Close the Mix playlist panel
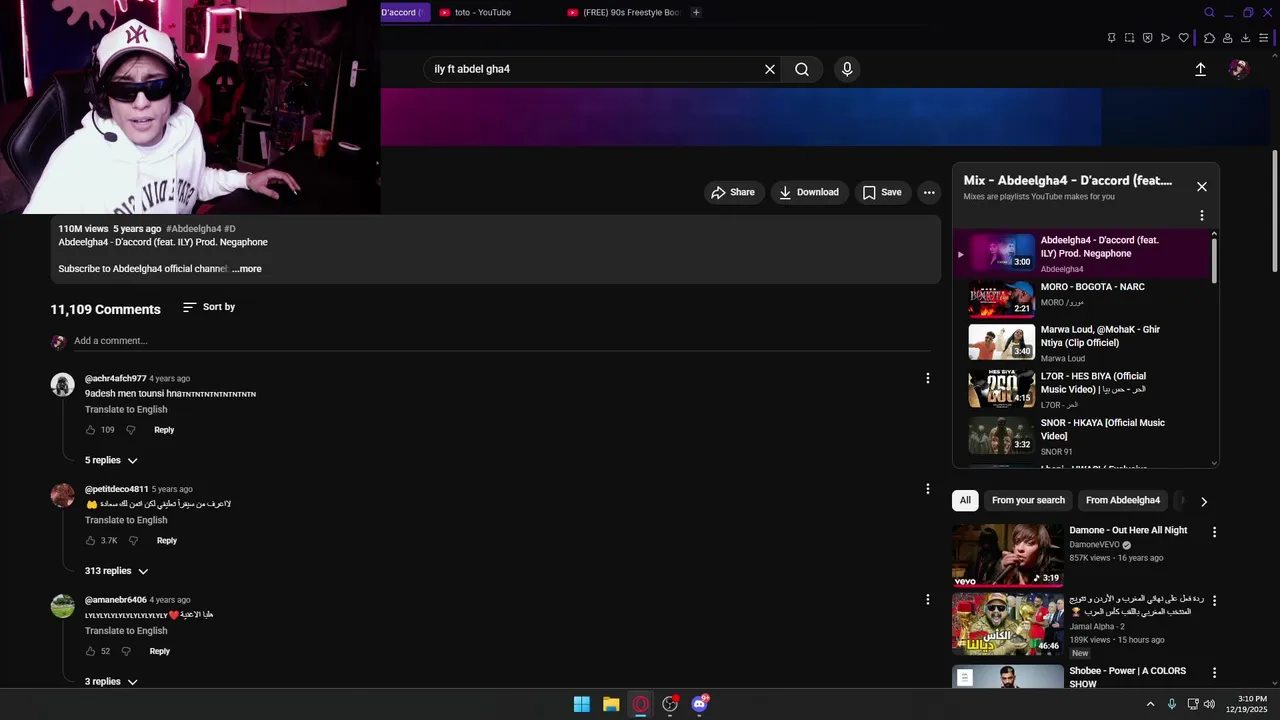 (x=1202, y=187)
